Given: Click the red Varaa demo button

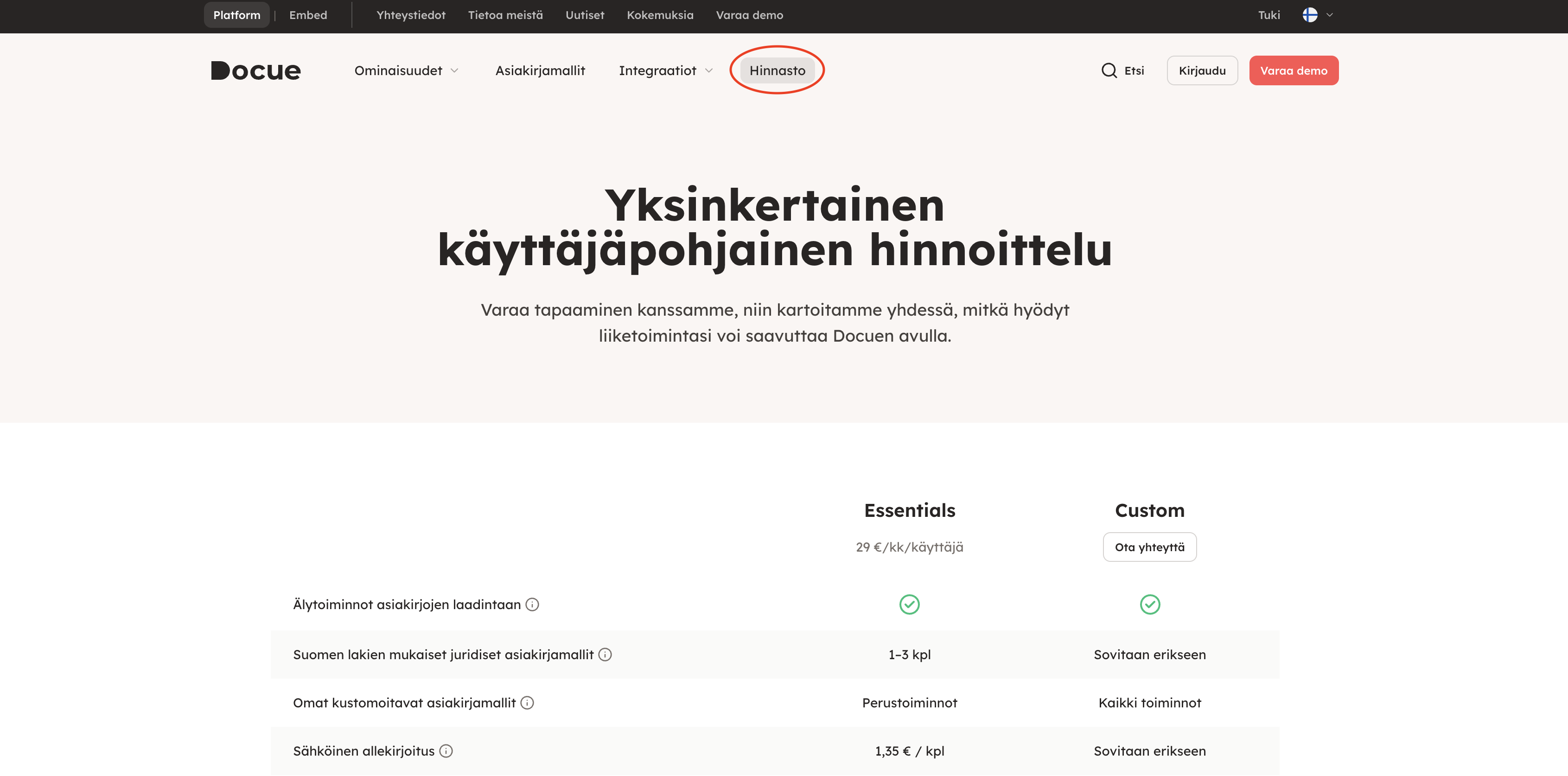Looking at the screenshot, I should coord(1294,70).
